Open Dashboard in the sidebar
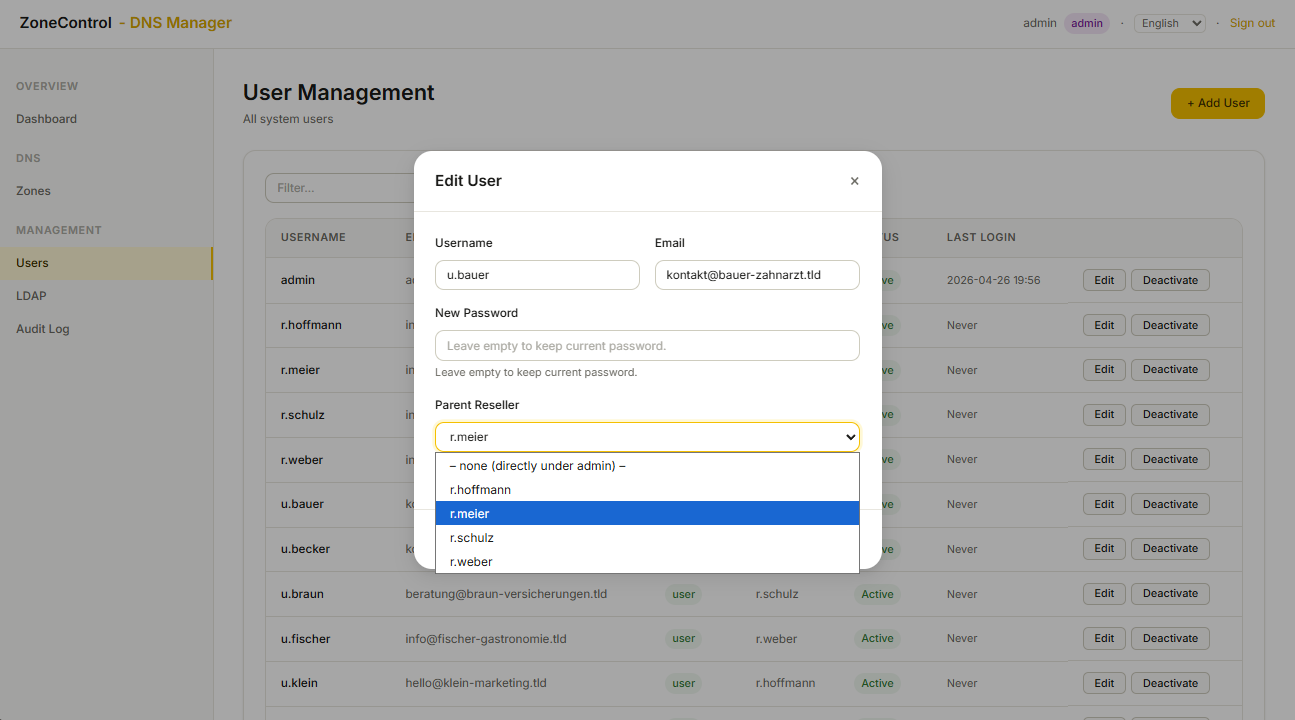The width and height of the screenshot is (1295, 720). tap(46, 119)
